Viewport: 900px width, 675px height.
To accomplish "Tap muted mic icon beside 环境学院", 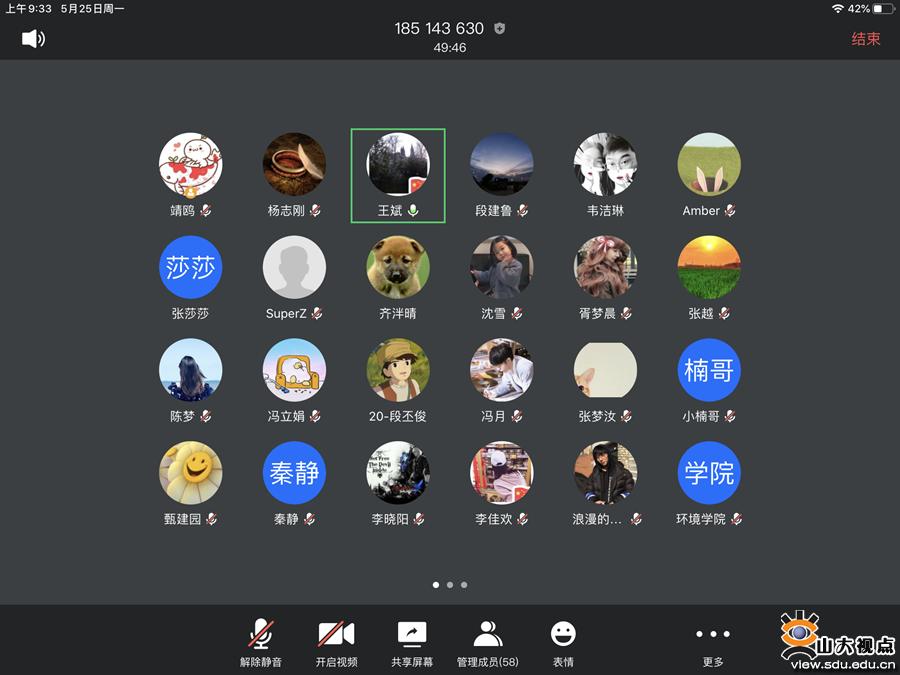I will (x=736, y=519).
